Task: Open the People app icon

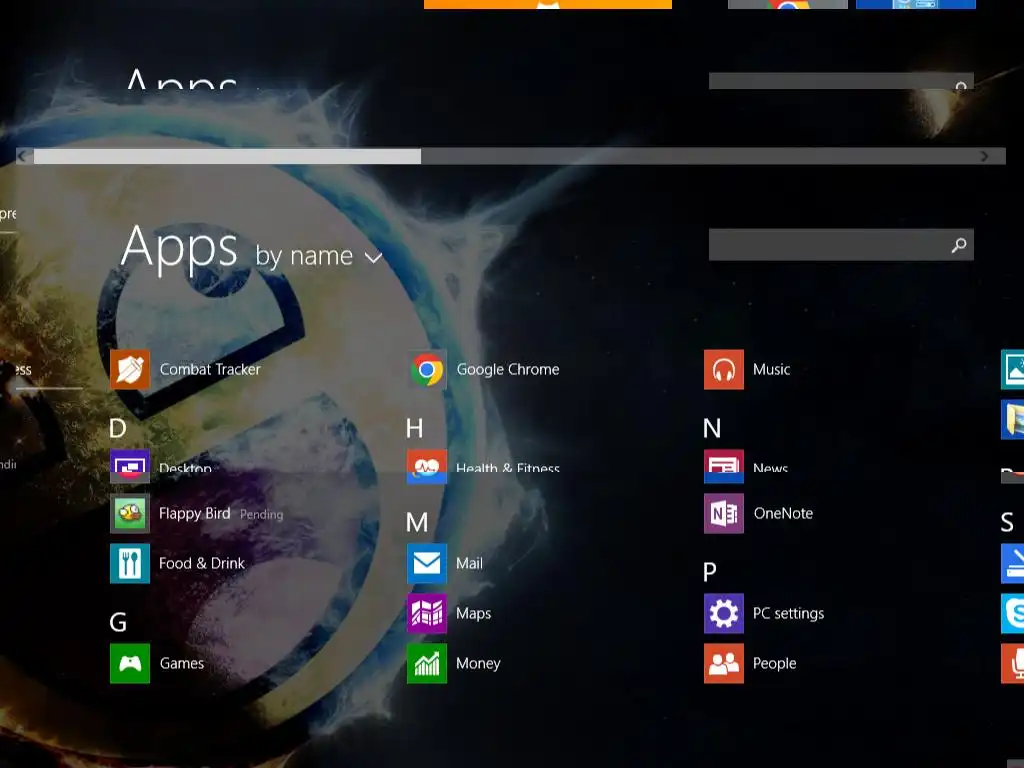Action: coord(724,663)
